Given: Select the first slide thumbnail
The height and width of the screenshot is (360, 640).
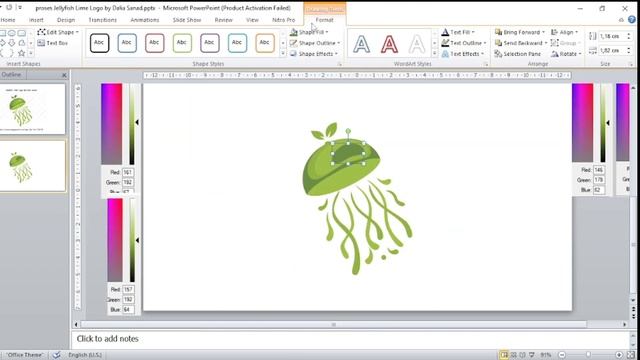Looking at the screenshot, I should [x=32, y=109].
